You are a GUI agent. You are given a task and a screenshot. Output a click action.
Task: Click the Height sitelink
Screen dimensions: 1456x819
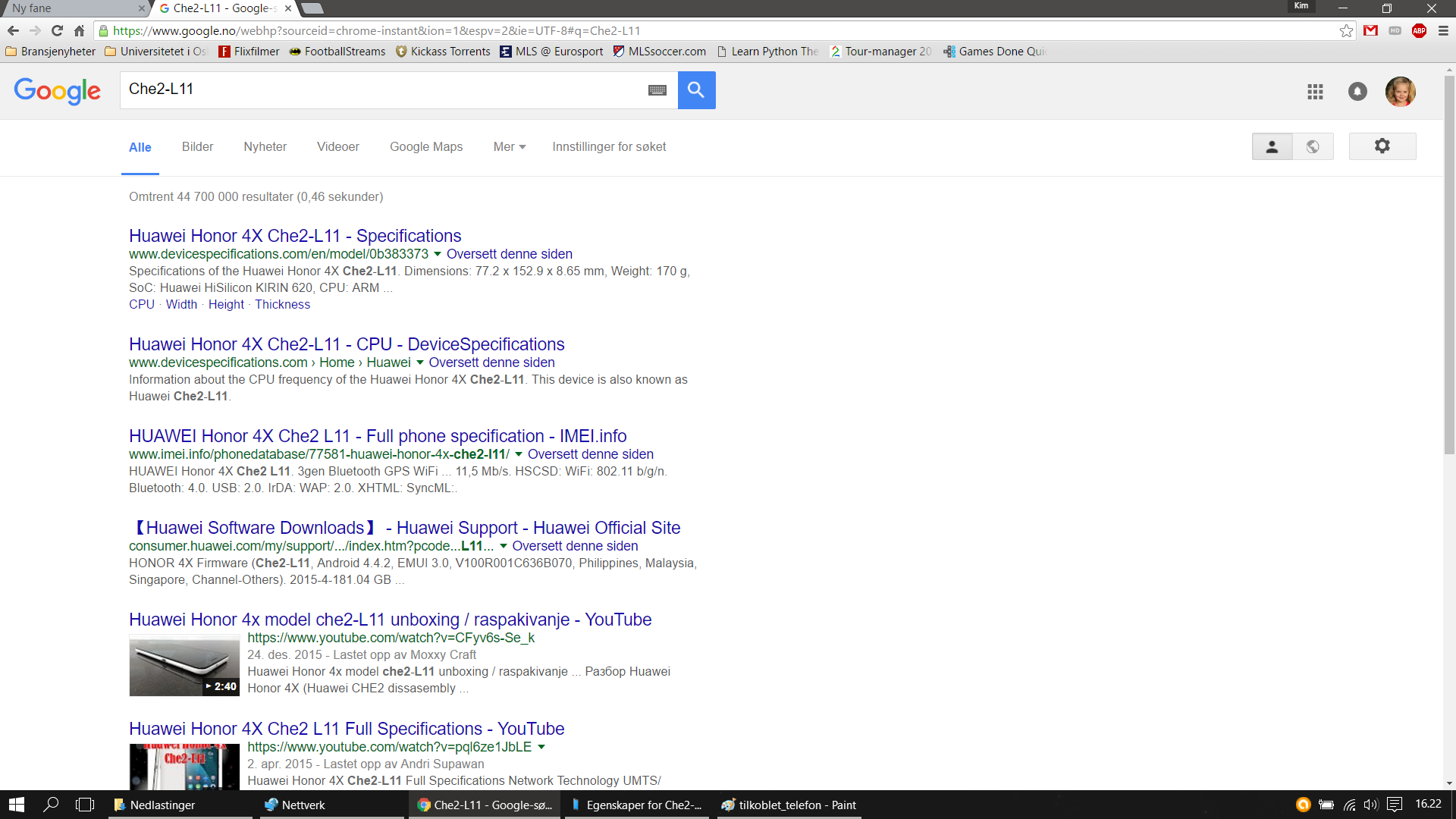[x=226, y=305]
